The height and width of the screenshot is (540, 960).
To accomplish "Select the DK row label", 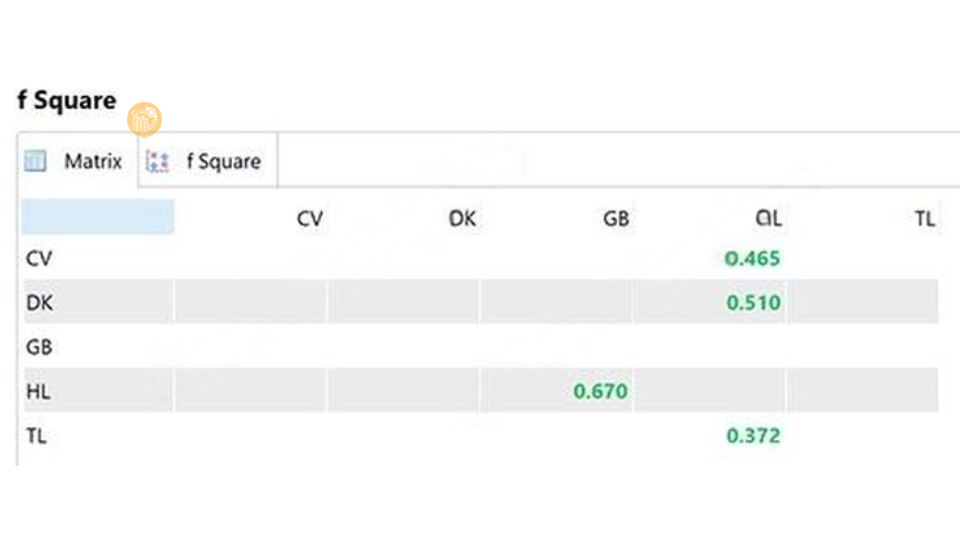I will [x=39, y=302].
